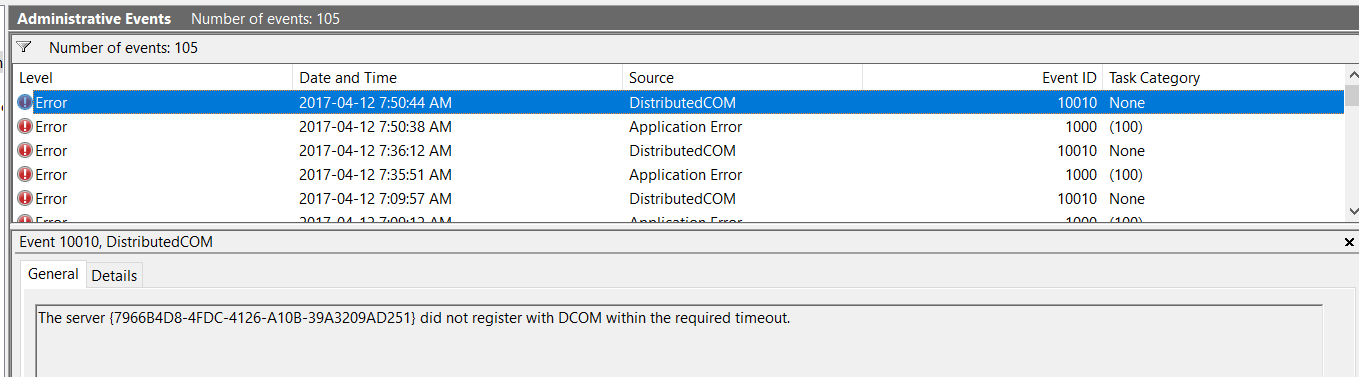Sort by Event ID column header
The height and width of the screenshot is (377, 1359).
pos(982,77)
